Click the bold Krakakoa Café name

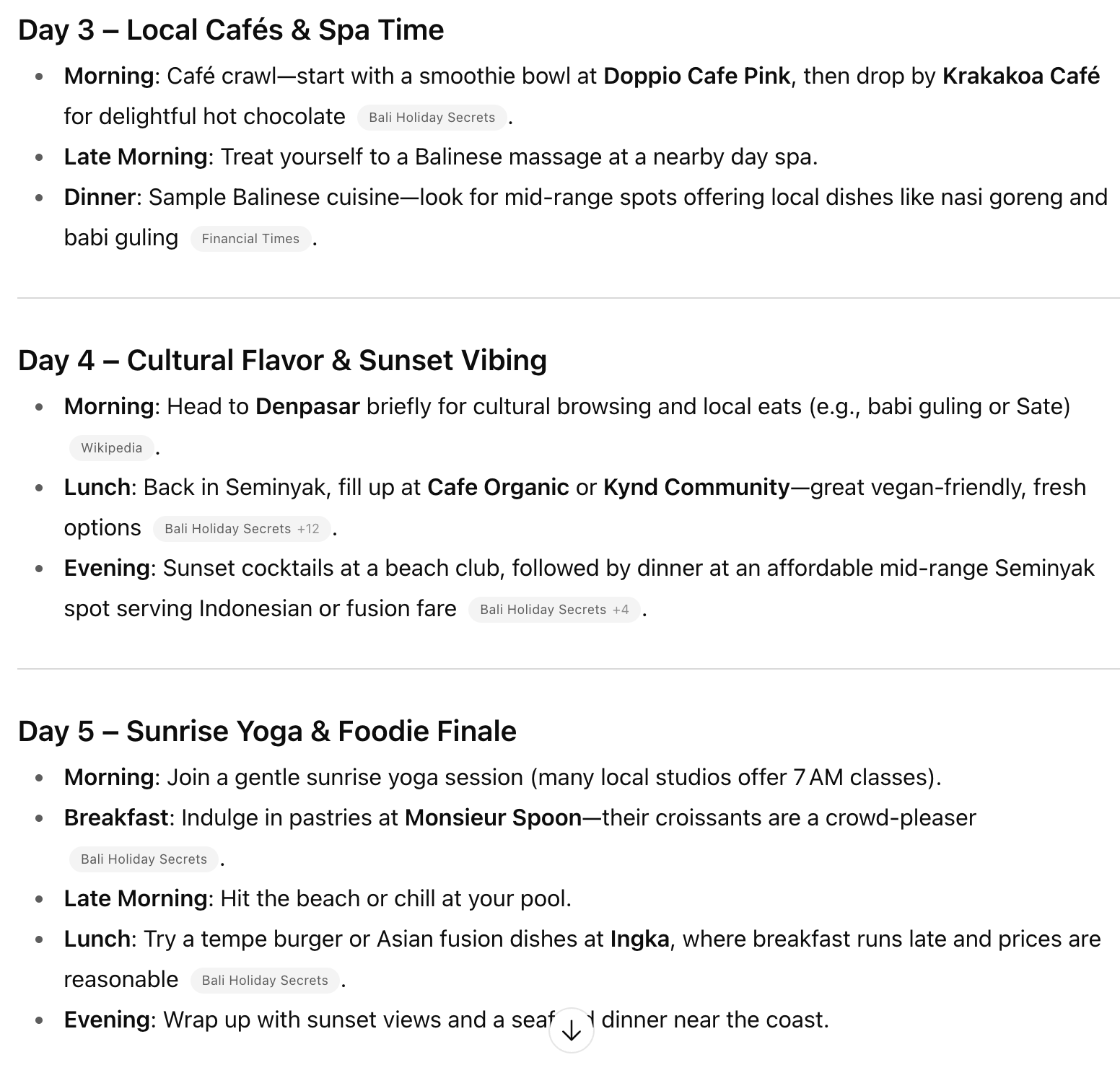pyautogui.click(x=1020, y=76)
